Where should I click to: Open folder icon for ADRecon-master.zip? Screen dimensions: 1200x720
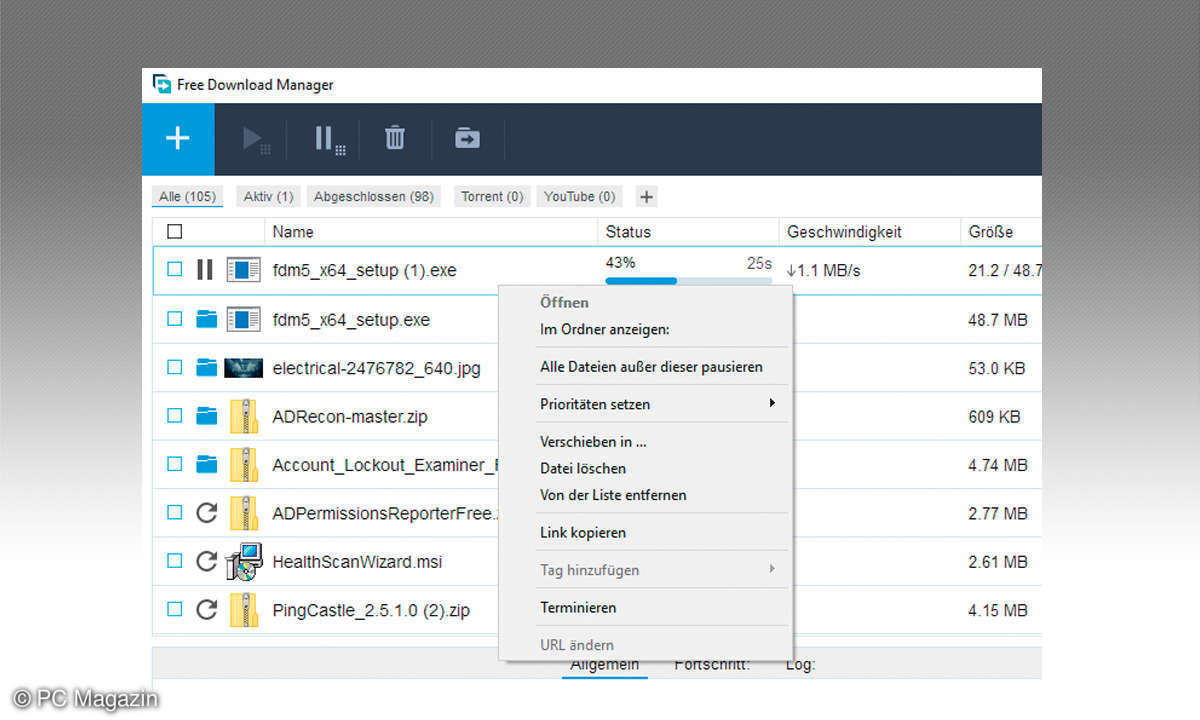206,416
